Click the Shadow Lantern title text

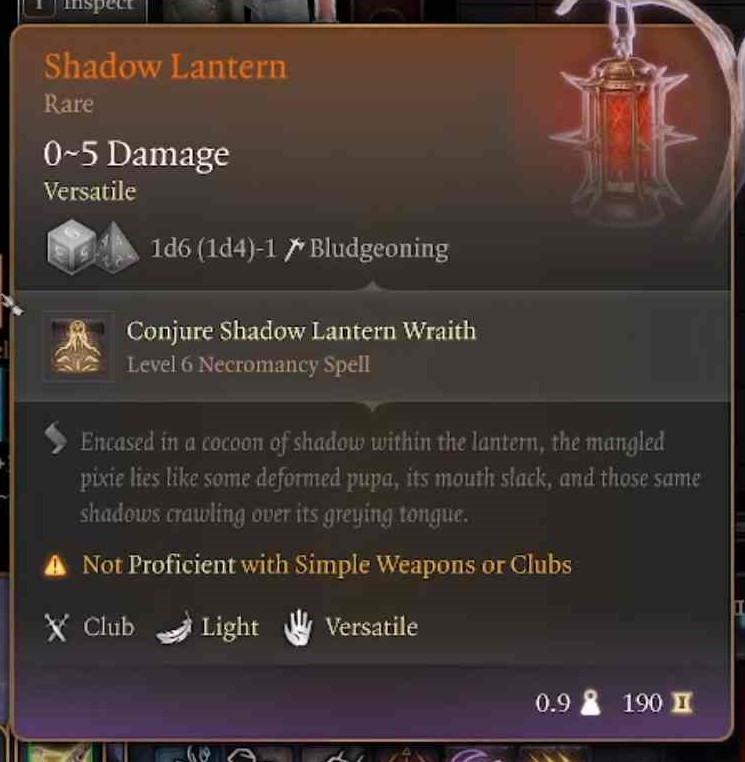165,67
